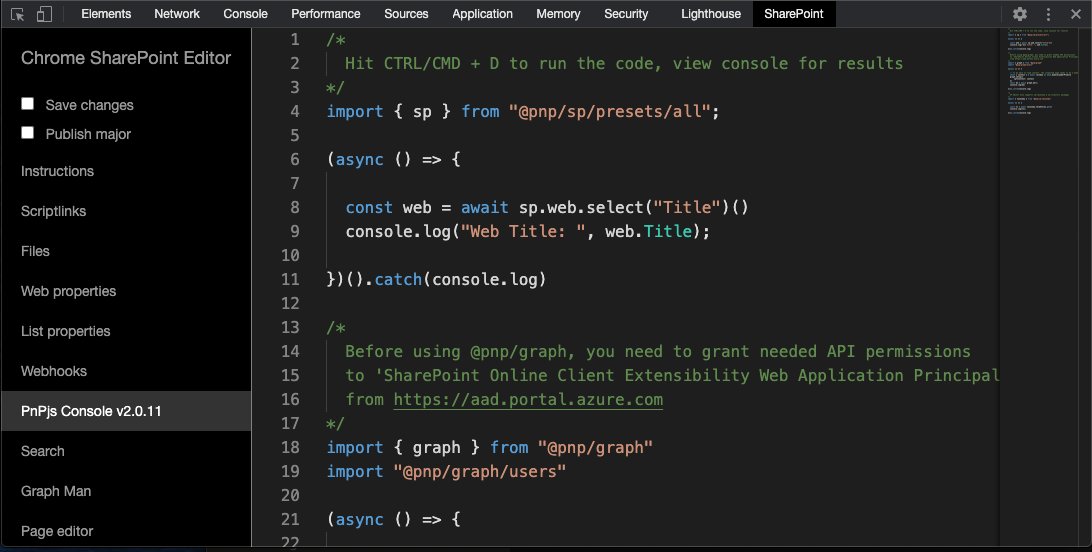Click the console.log "Web Title: " line
Screen dimensions: 1092x552
click(528, 232)
